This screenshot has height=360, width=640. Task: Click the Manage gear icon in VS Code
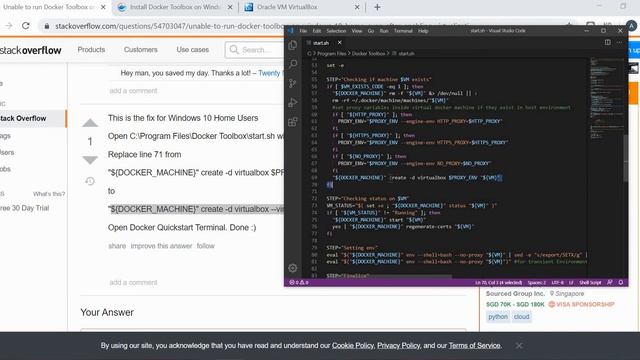(x=293, y=268)
